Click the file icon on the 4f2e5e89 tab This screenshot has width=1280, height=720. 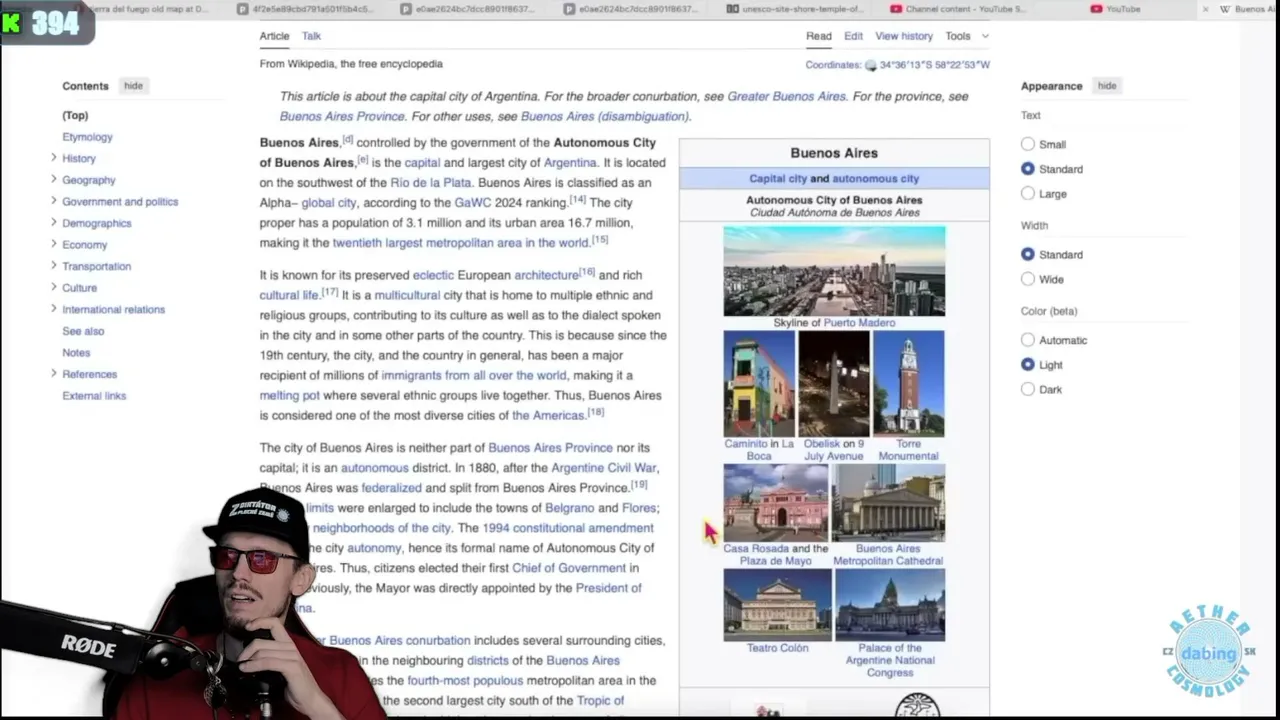point(244,9)
